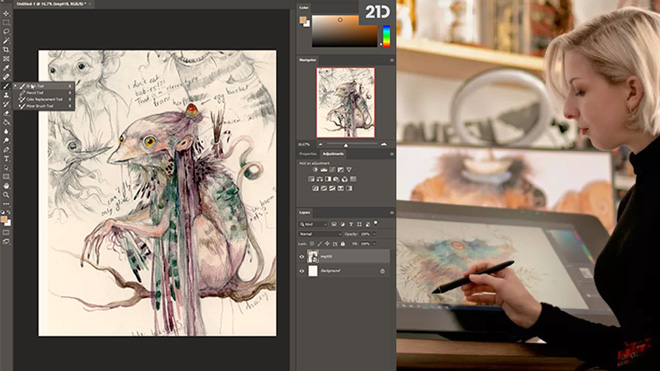Lock transparent pixels on layer
This screenshot has height=371, width=660.
(312, 244)
